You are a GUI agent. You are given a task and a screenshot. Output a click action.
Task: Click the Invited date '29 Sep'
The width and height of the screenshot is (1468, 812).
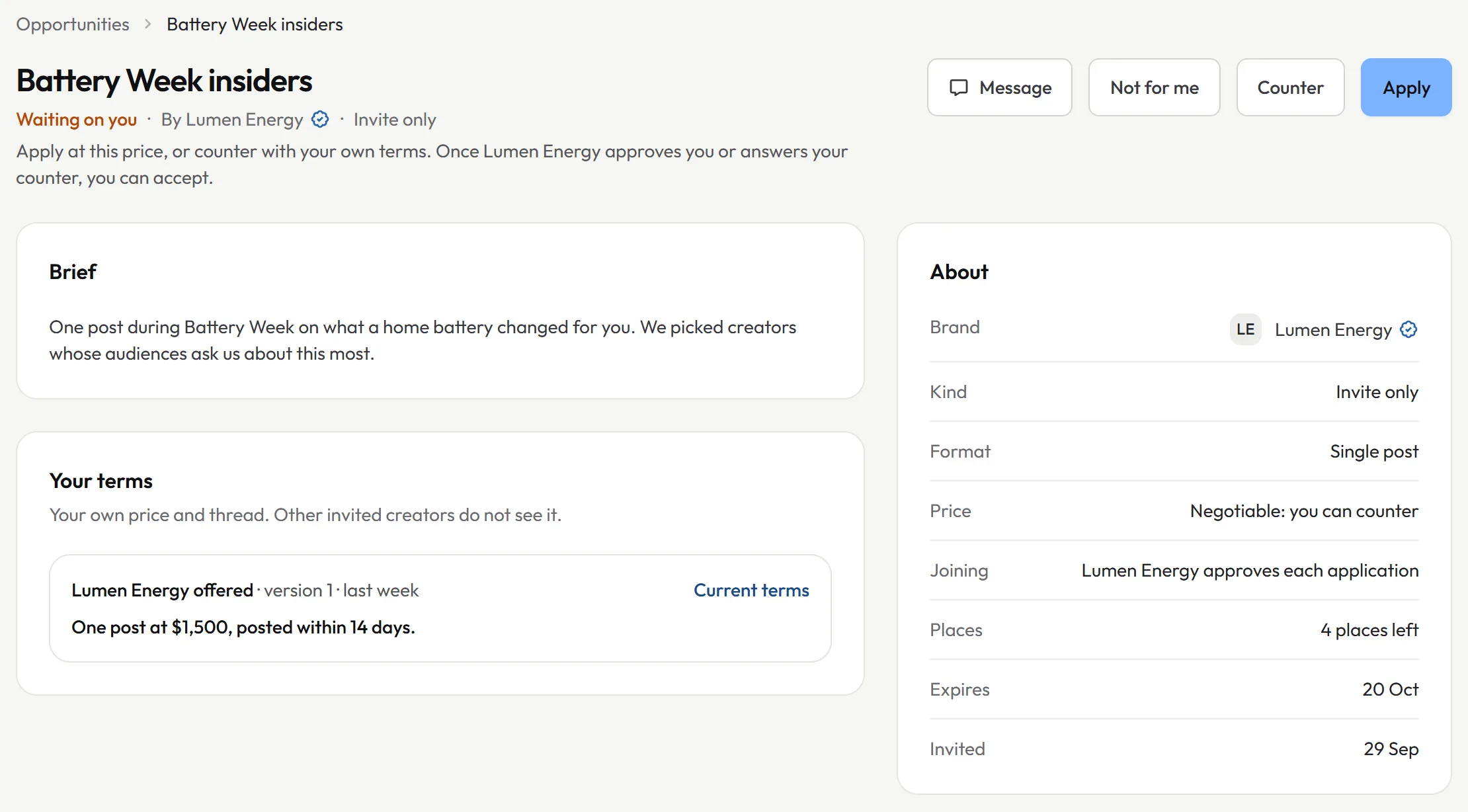pyautogui.click(x=1391, y=749)
